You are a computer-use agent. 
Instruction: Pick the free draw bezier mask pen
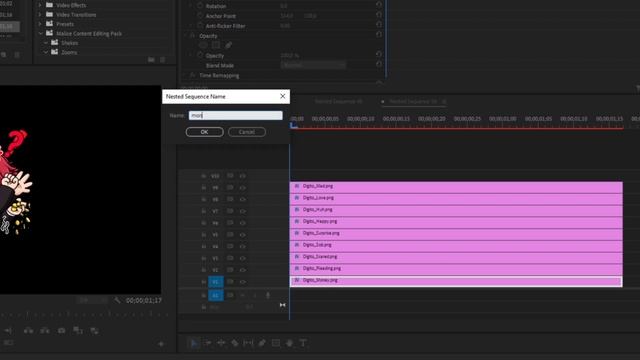(229, 45)
